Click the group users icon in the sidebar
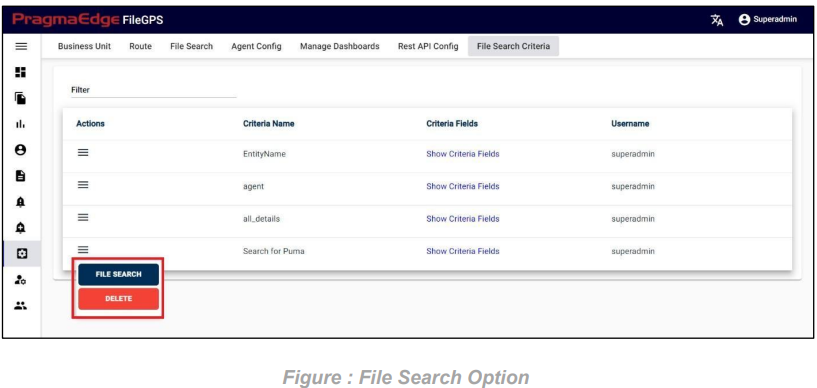 click(x=20, y=306)
